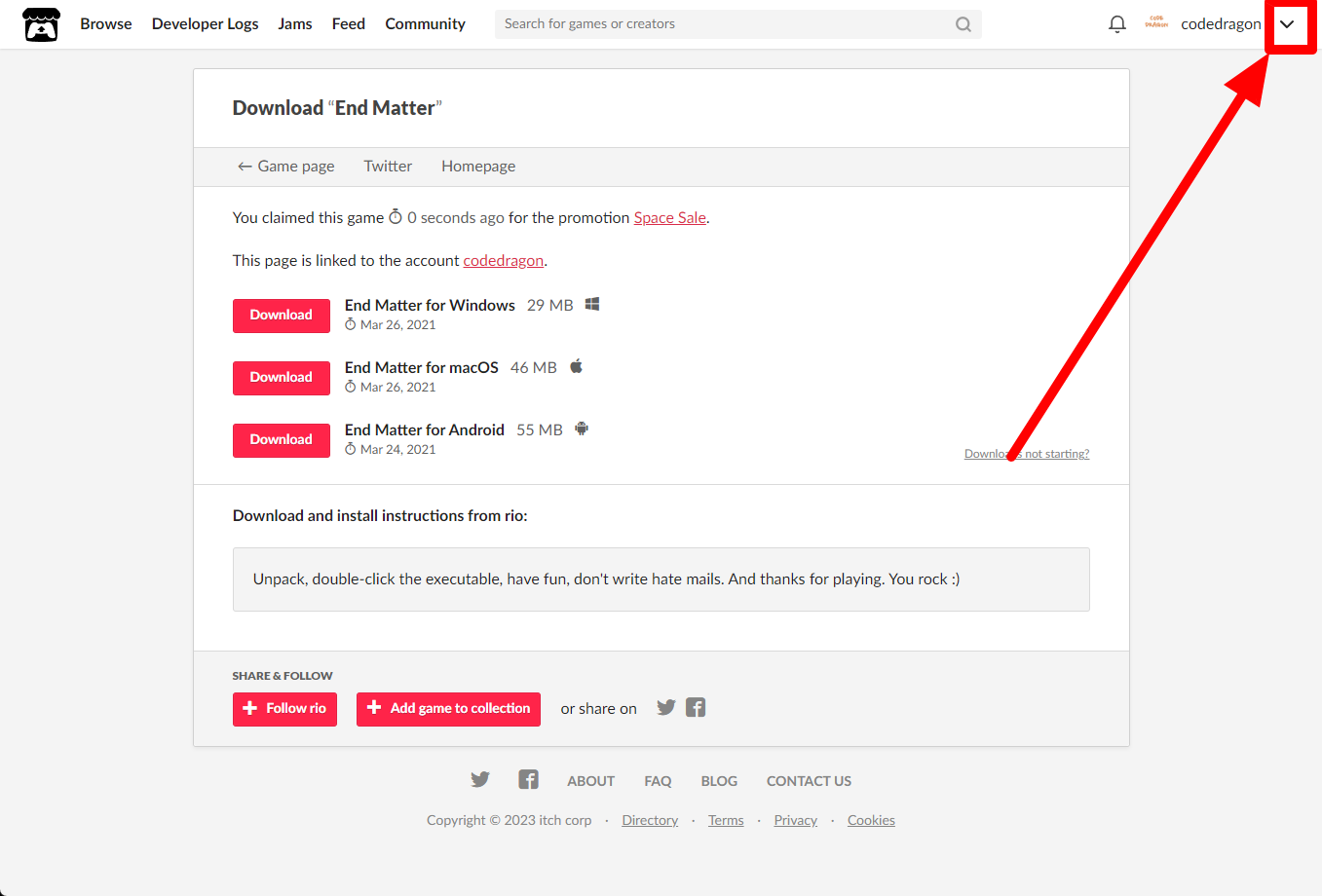Open the Homepage tab link

[x=478, y=167]
